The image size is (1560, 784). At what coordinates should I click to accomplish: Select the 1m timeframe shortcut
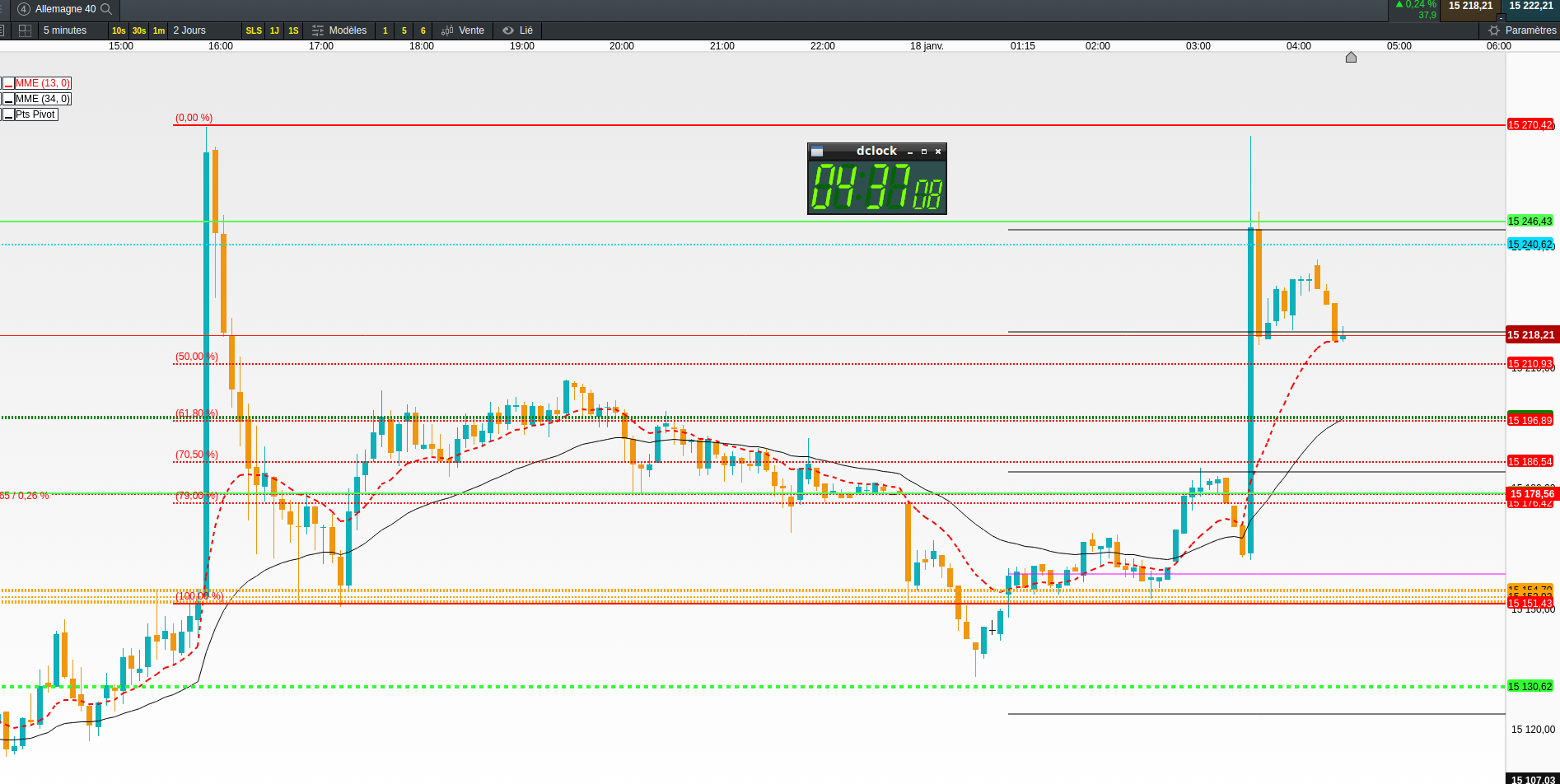pyautogui.click(x=159, y=30)
